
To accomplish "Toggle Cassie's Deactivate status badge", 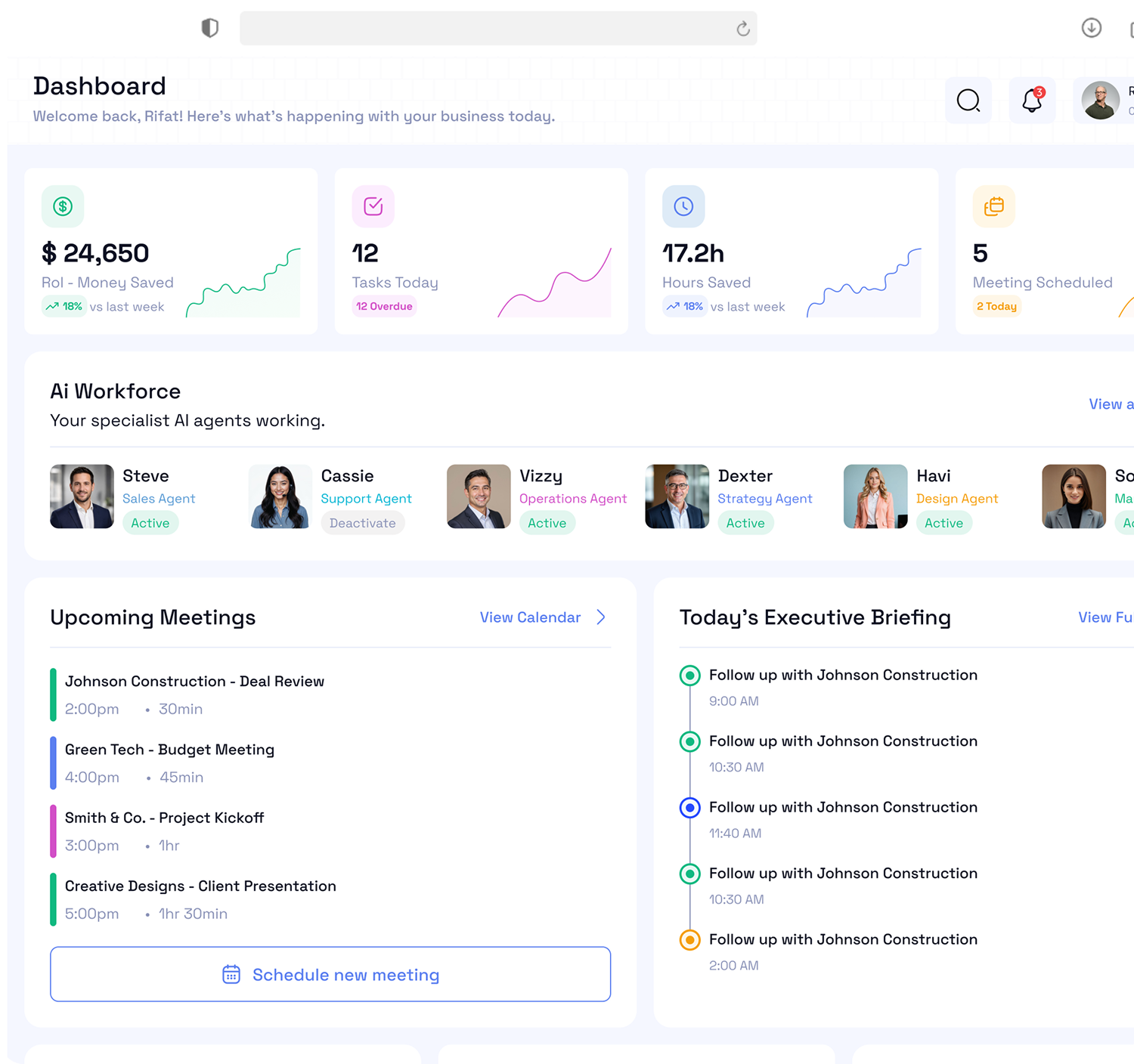I will point(363,523).
